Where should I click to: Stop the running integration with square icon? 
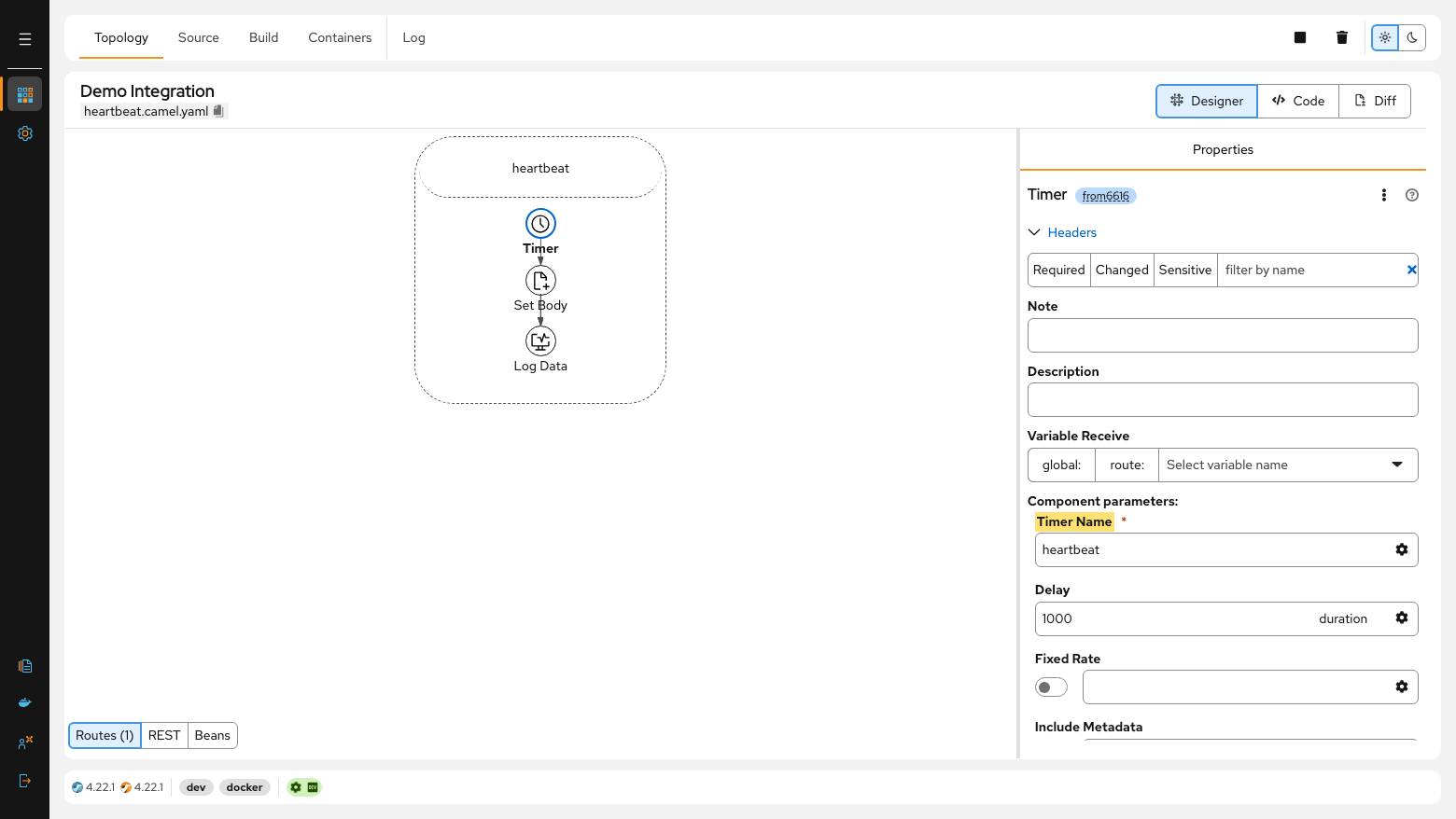1300,37
